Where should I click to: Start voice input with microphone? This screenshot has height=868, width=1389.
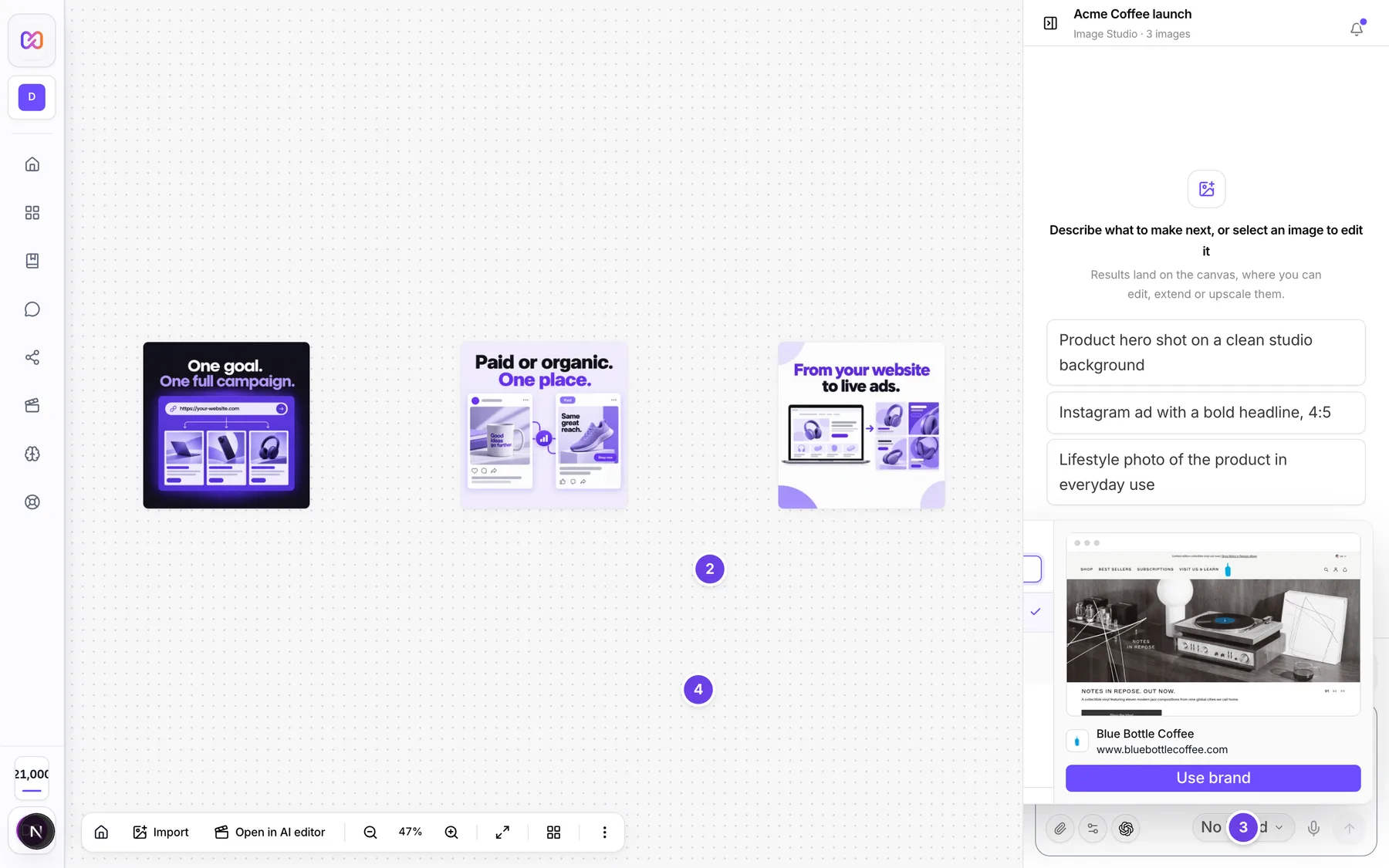[1313, 829]
